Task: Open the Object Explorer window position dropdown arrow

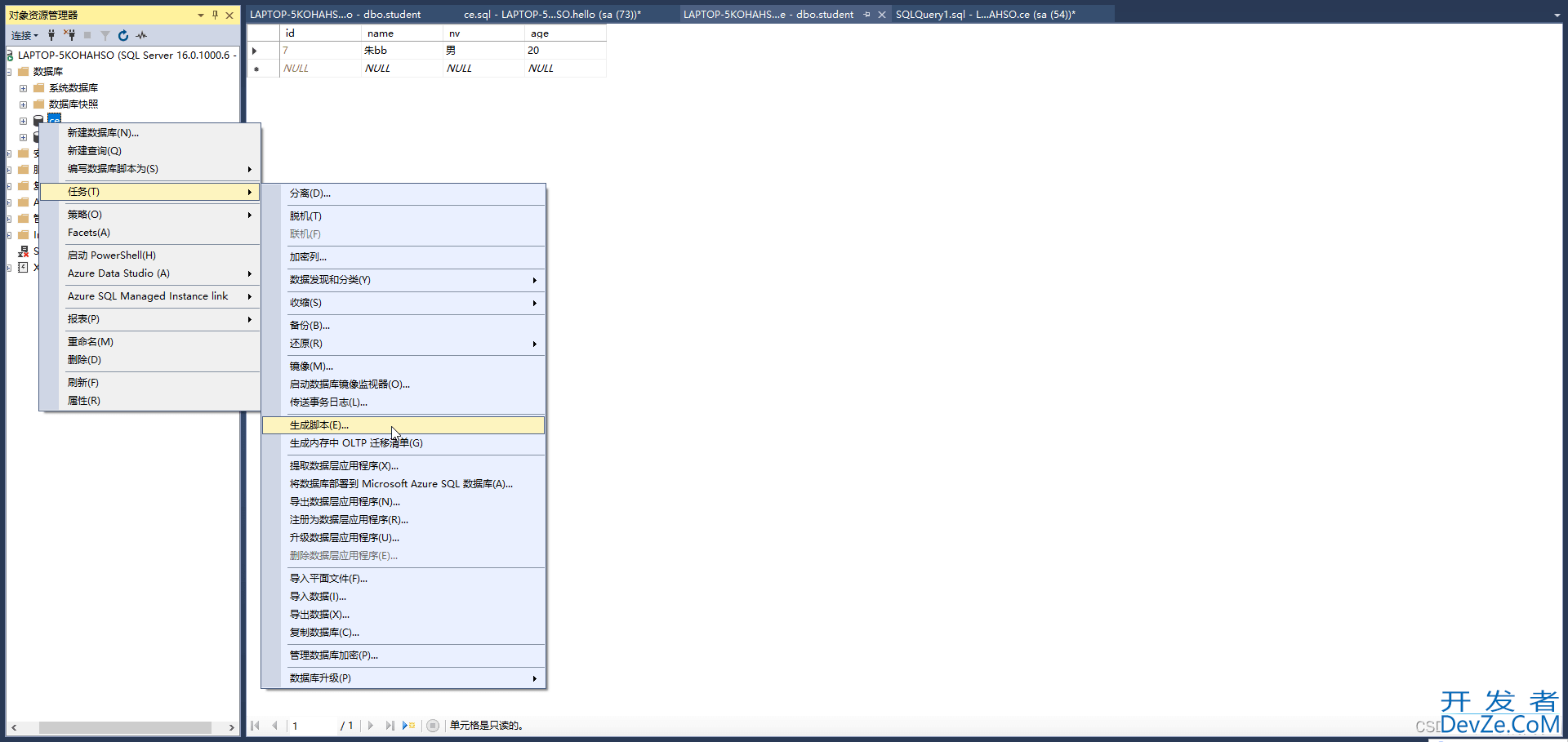Action: (201, 15)
